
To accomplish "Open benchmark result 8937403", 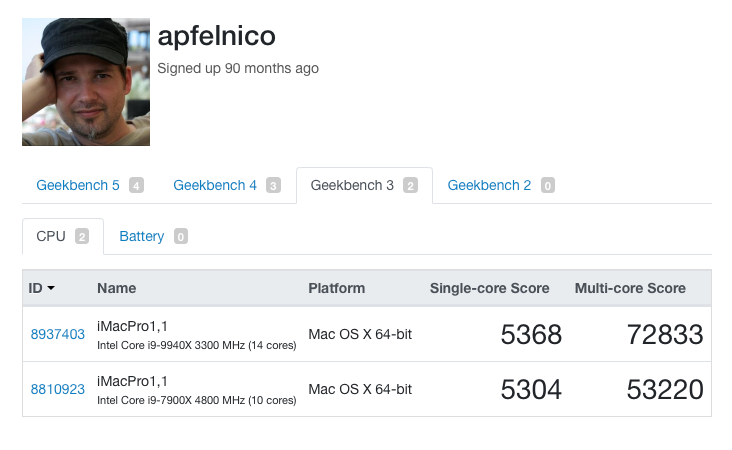I will [x=57, y=334].
